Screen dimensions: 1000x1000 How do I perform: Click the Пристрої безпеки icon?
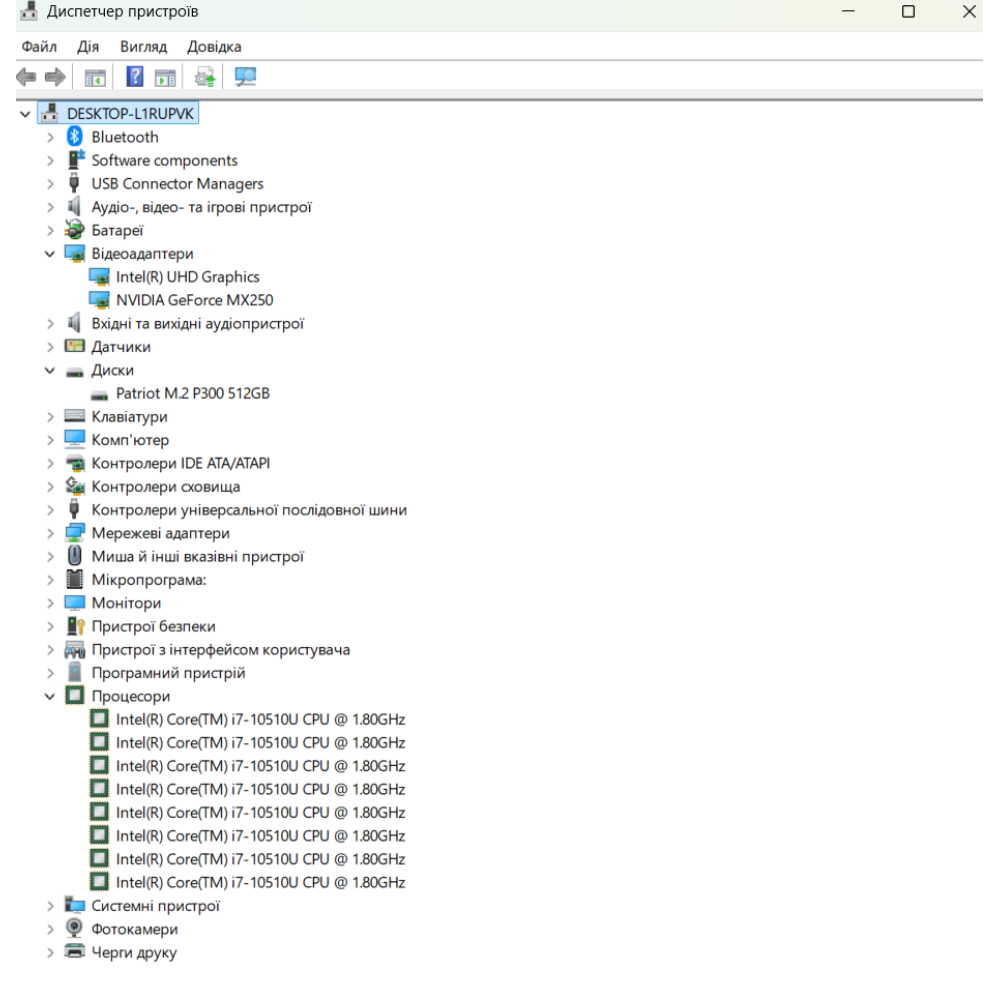75,626
